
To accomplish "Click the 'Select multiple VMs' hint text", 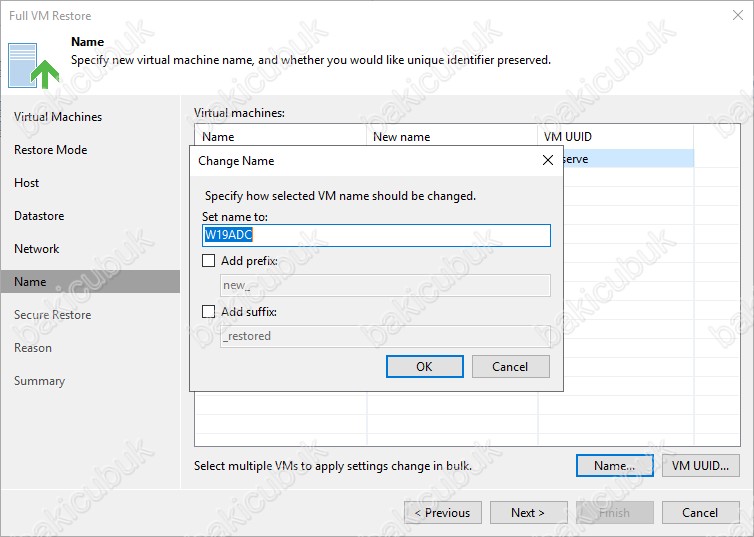I will pos(333,466).
